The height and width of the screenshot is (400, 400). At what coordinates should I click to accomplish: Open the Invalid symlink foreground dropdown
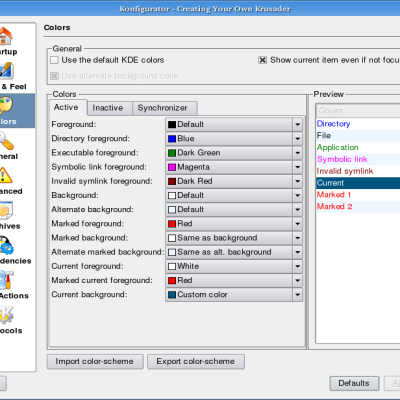(x=234, y=181)
